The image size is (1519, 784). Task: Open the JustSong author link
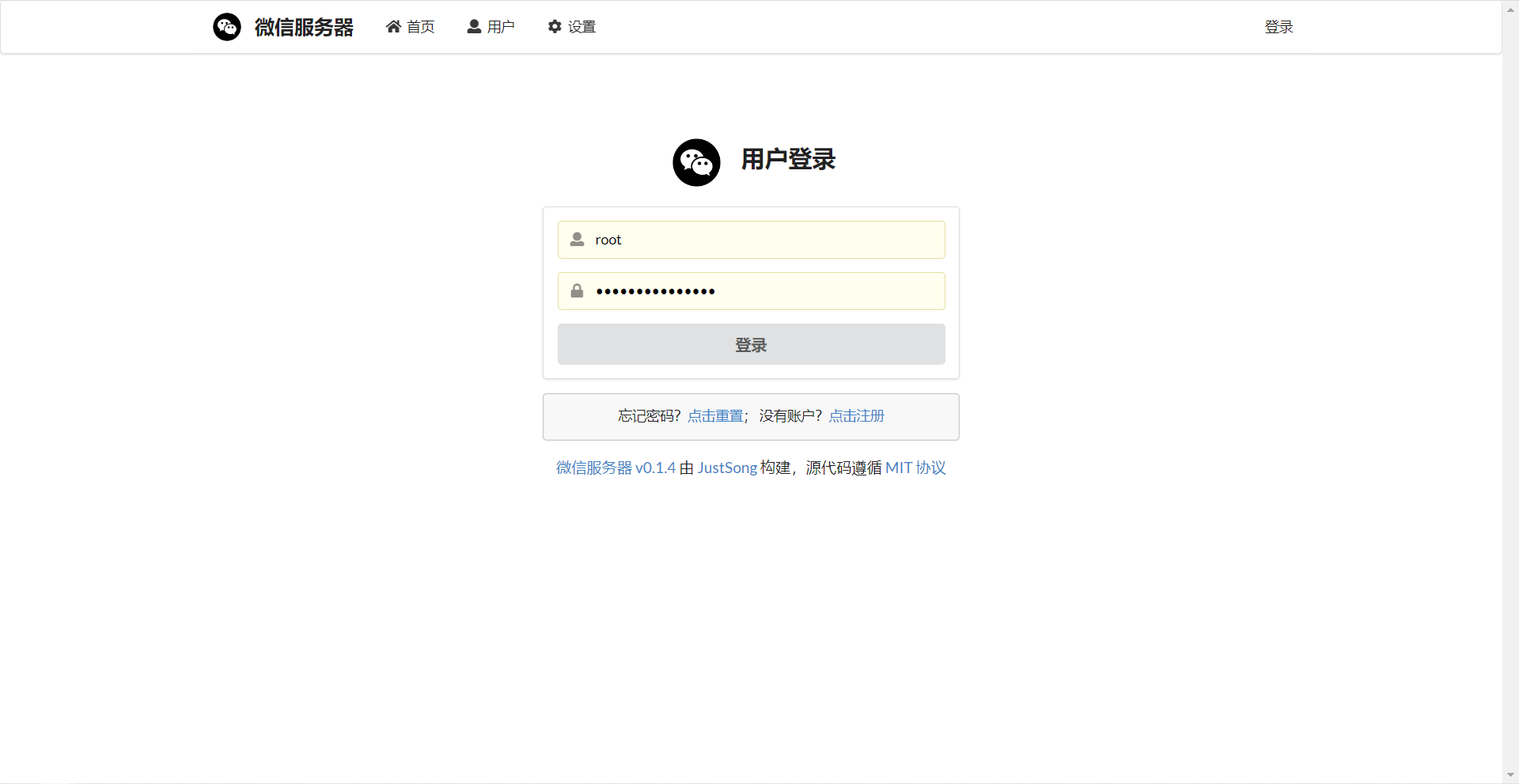726,468
